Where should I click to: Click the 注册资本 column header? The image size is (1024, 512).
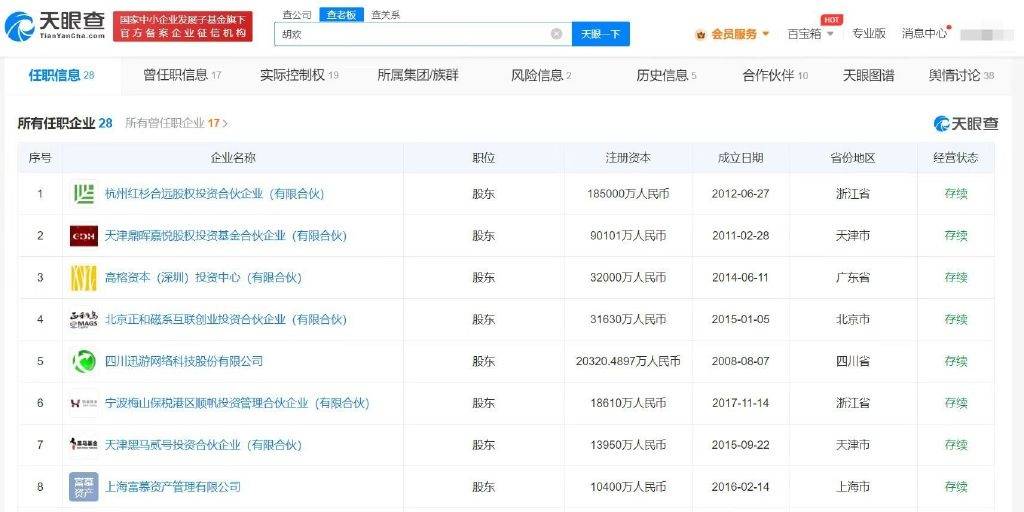628,158
